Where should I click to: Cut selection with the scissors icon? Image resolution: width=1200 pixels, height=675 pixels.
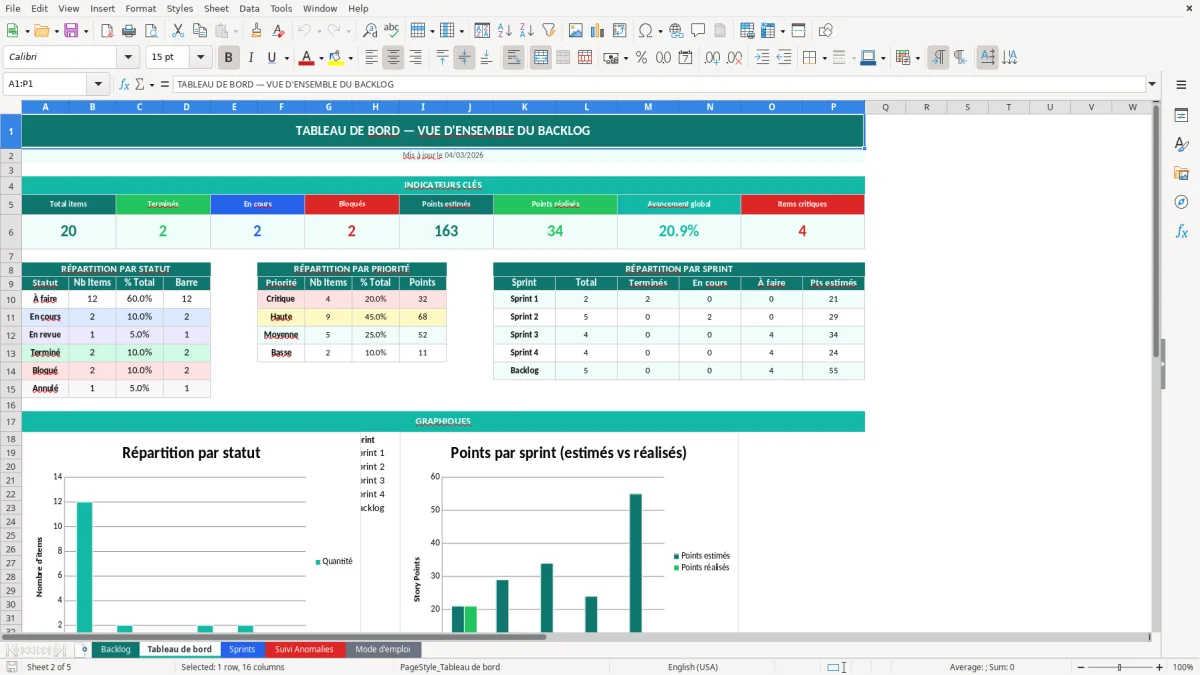[x=177, y=31]
